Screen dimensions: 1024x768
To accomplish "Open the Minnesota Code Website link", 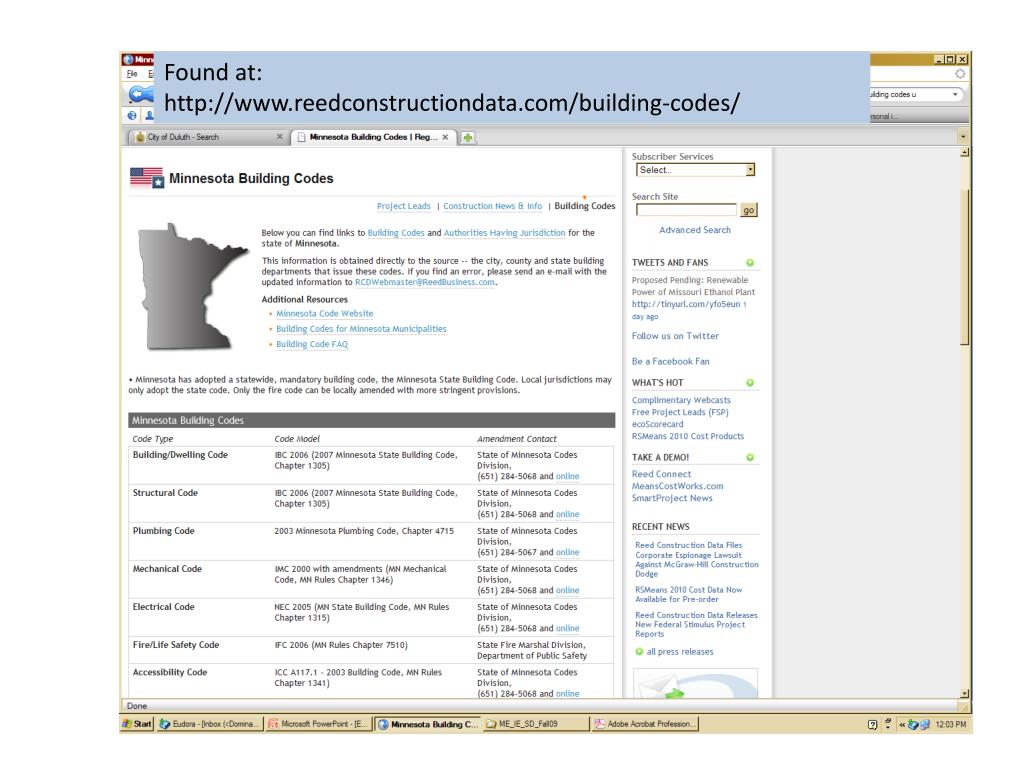I will pyautogui.click(x=325, y=314).
